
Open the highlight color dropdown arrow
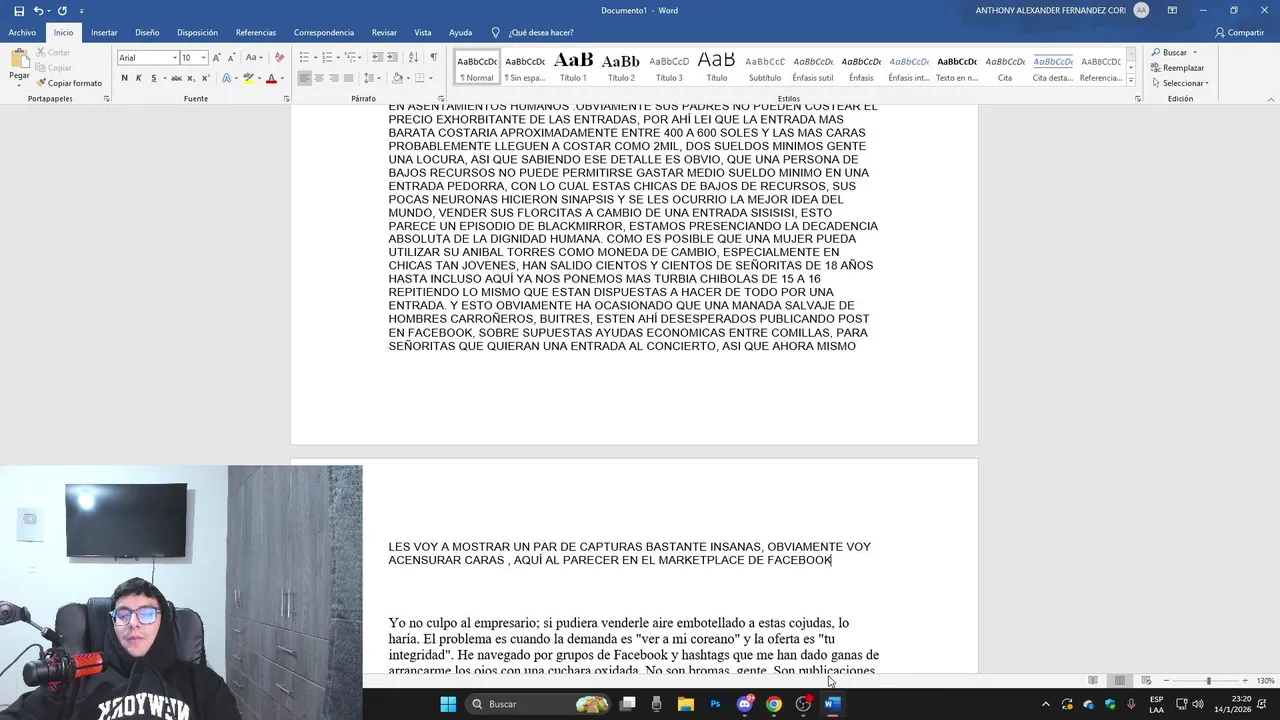pos(258,78)
